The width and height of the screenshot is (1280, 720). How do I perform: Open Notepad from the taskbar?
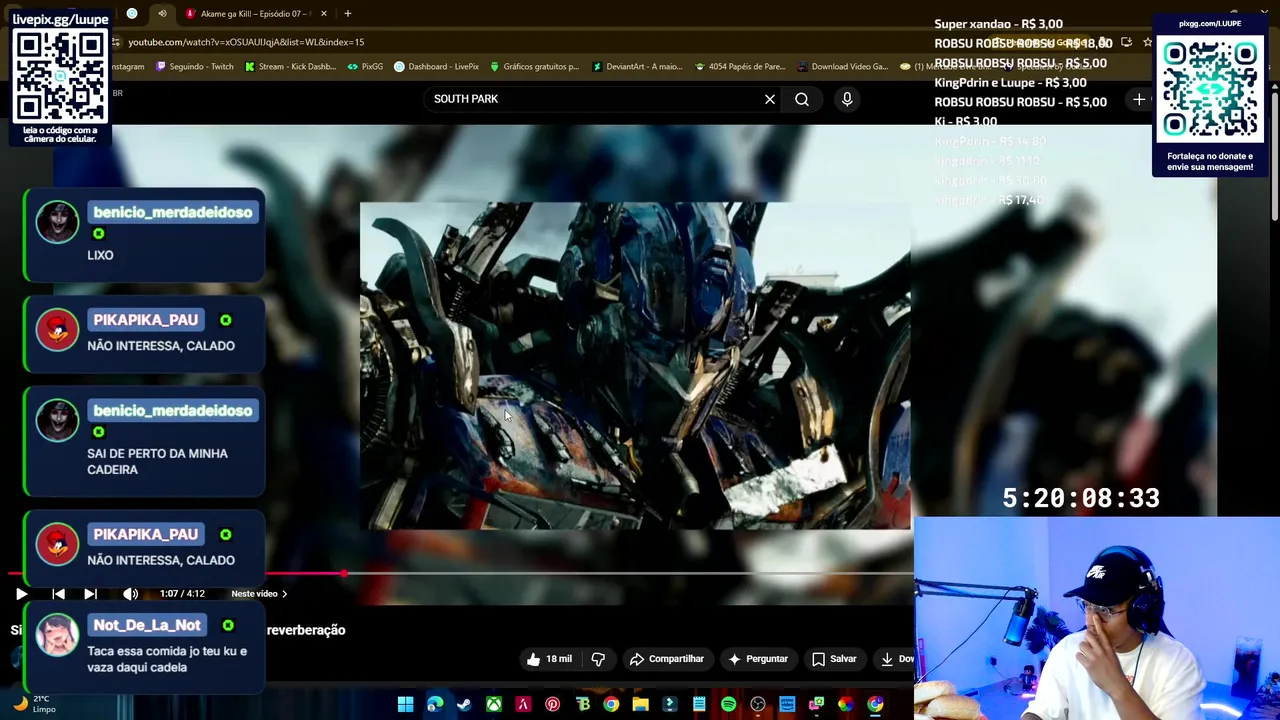click(x=699, y=705)
